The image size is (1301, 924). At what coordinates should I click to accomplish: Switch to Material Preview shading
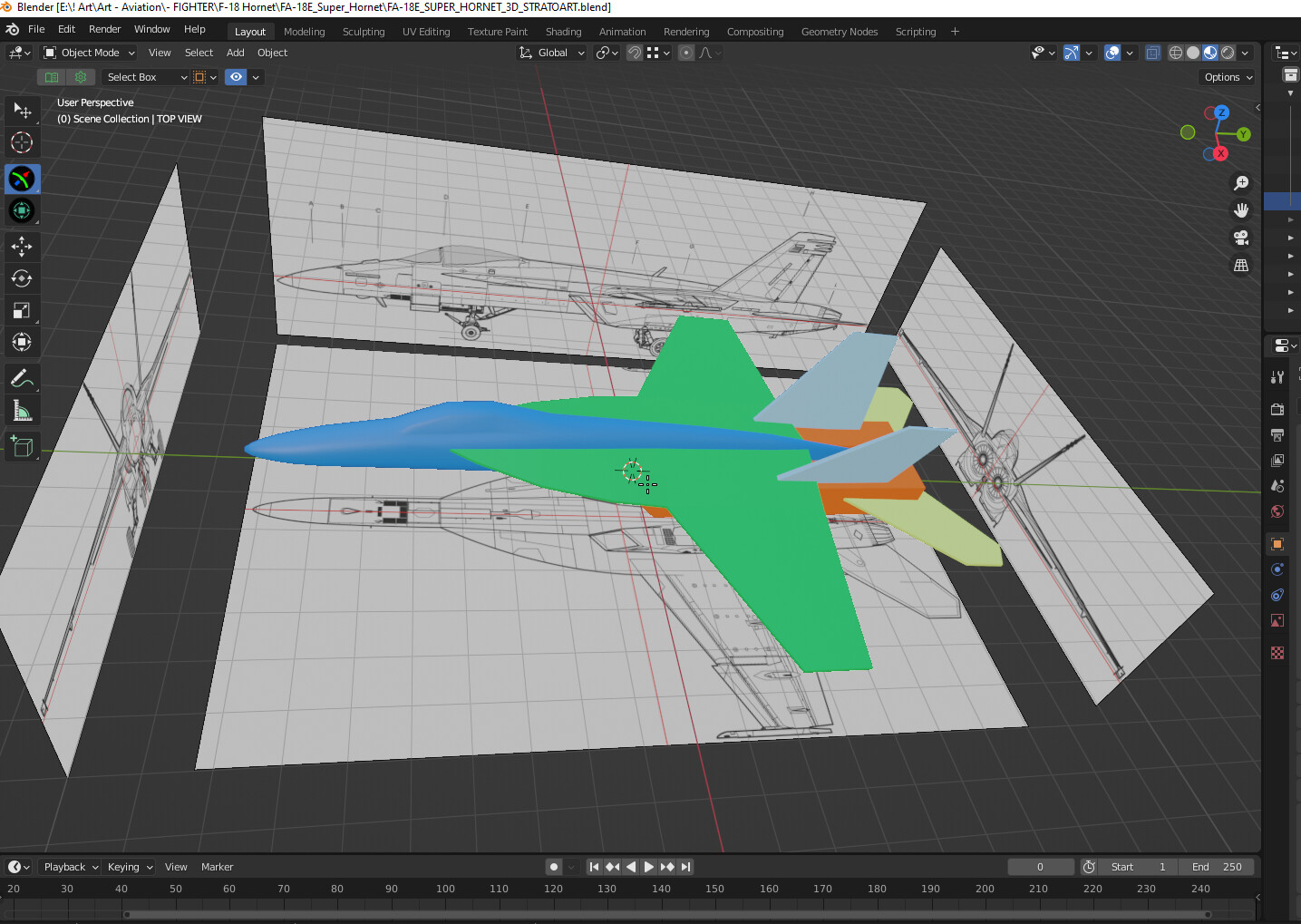point(1210,53)
